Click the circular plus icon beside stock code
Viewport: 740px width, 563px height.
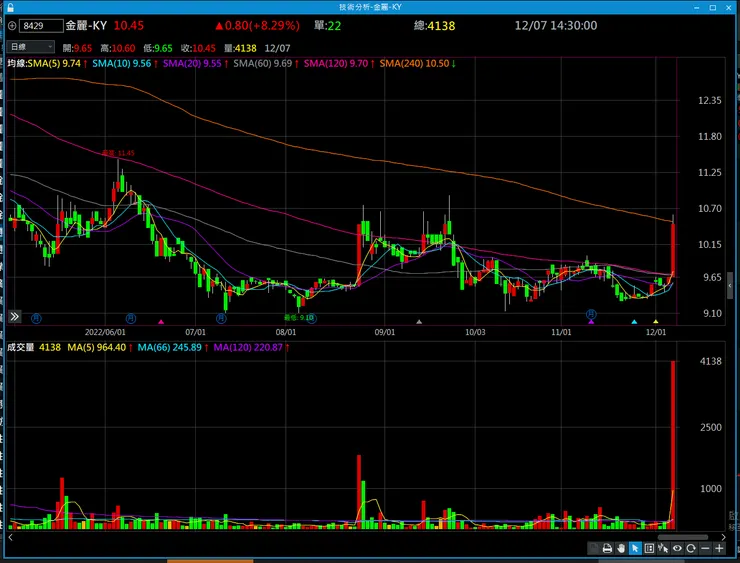coord(12,25)
